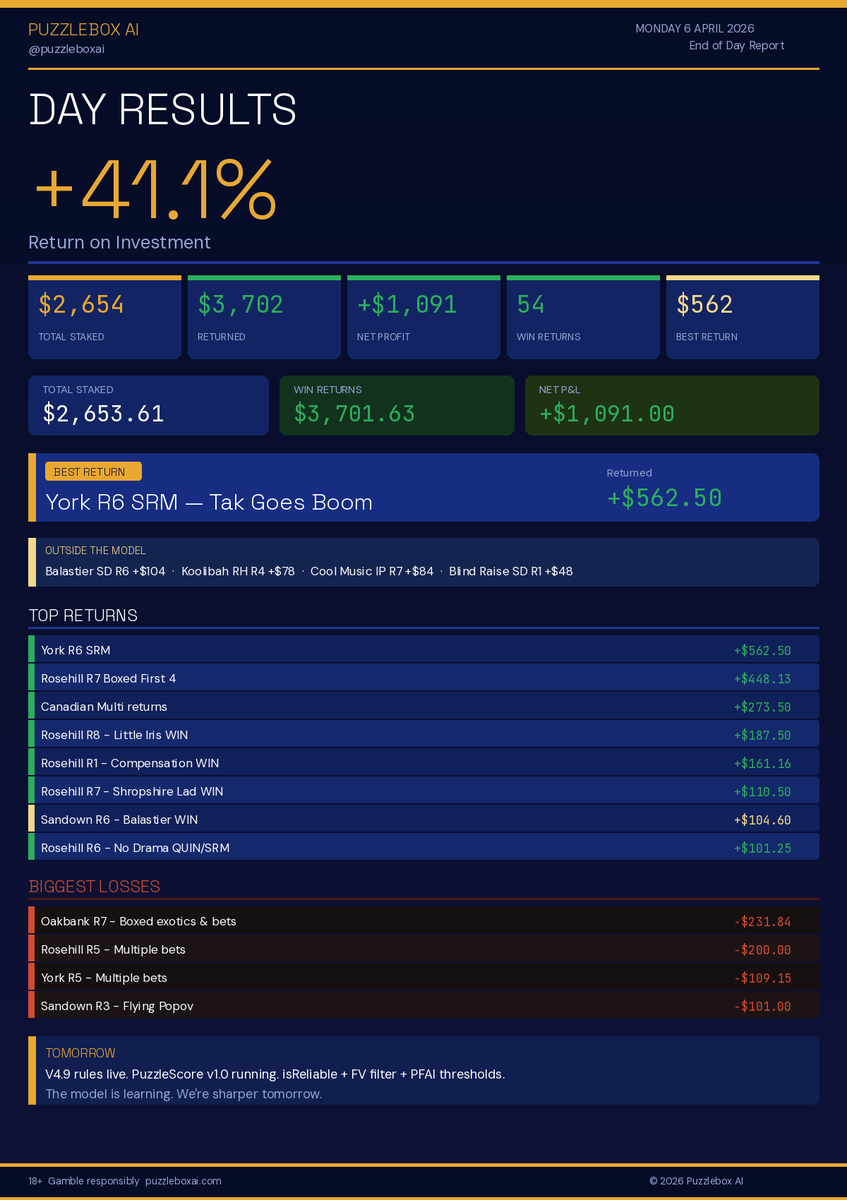Click the -$231.84 loss amount

click(762, 921)
